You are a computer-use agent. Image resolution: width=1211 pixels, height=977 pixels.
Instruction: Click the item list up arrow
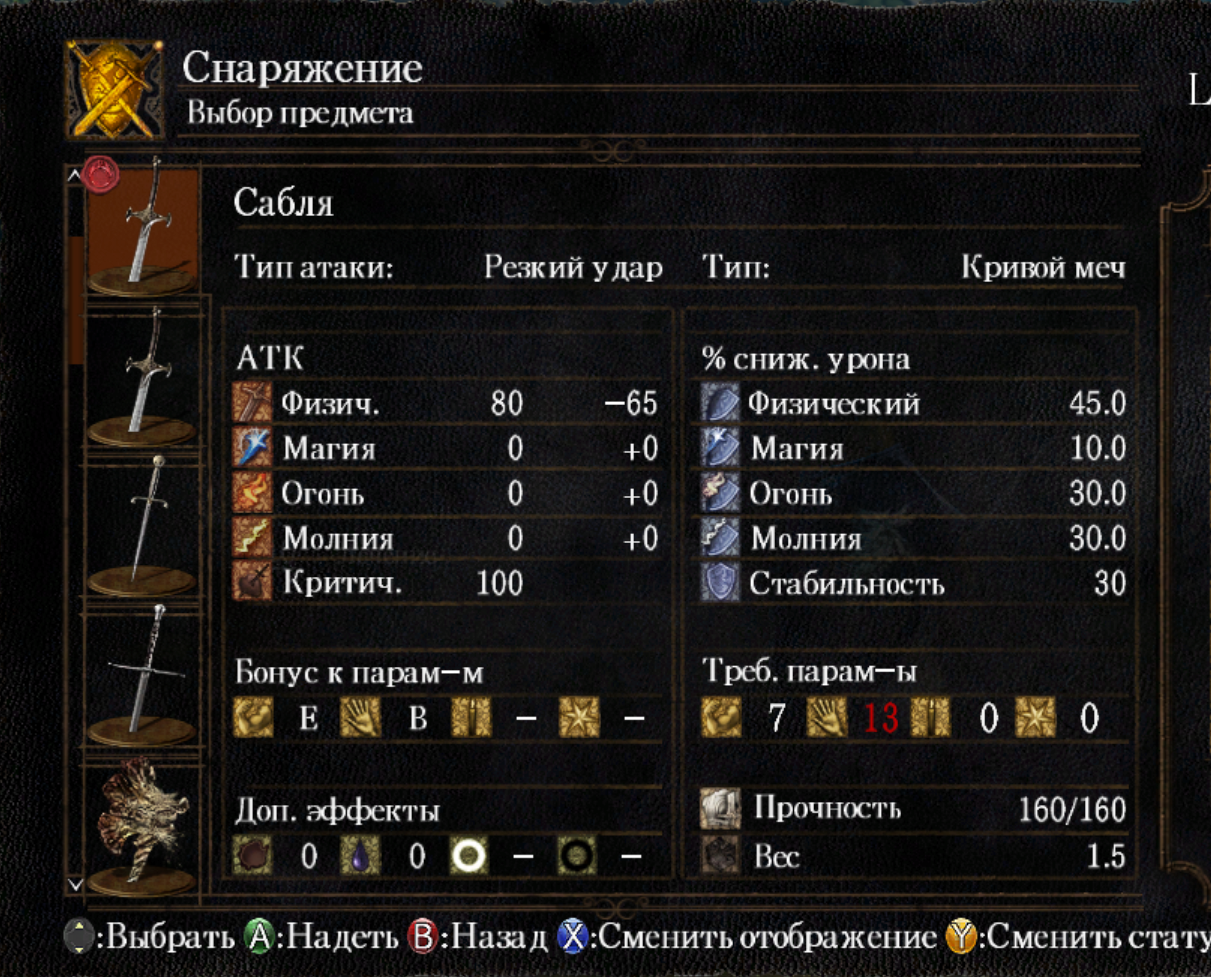[74, 174]
